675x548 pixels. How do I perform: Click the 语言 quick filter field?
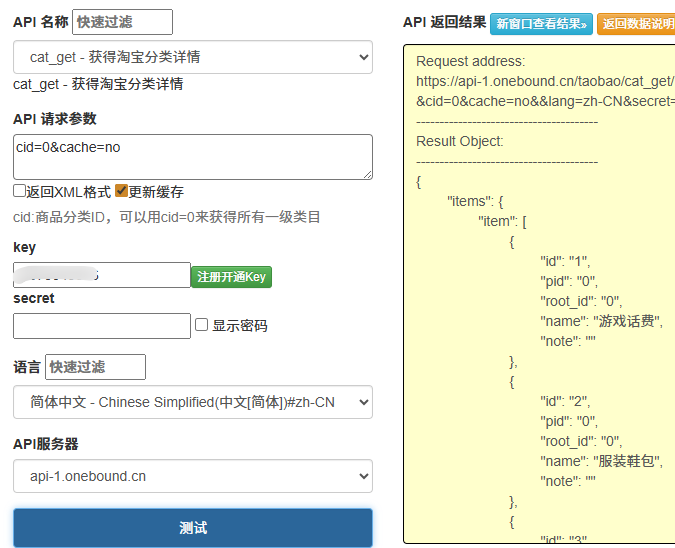point(95,367)
